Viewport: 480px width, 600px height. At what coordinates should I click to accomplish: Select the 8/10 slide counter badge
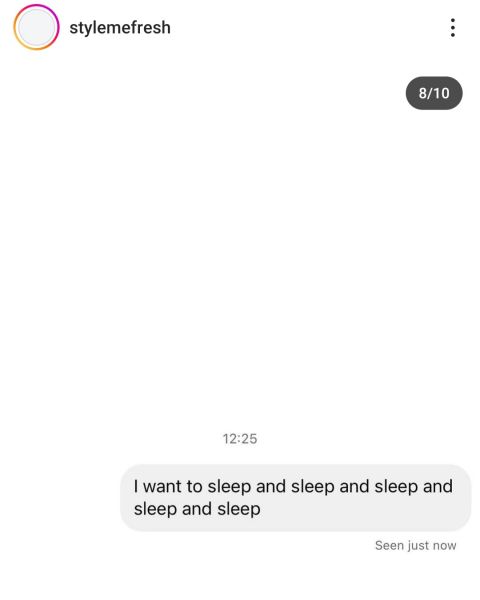[434, 93]
